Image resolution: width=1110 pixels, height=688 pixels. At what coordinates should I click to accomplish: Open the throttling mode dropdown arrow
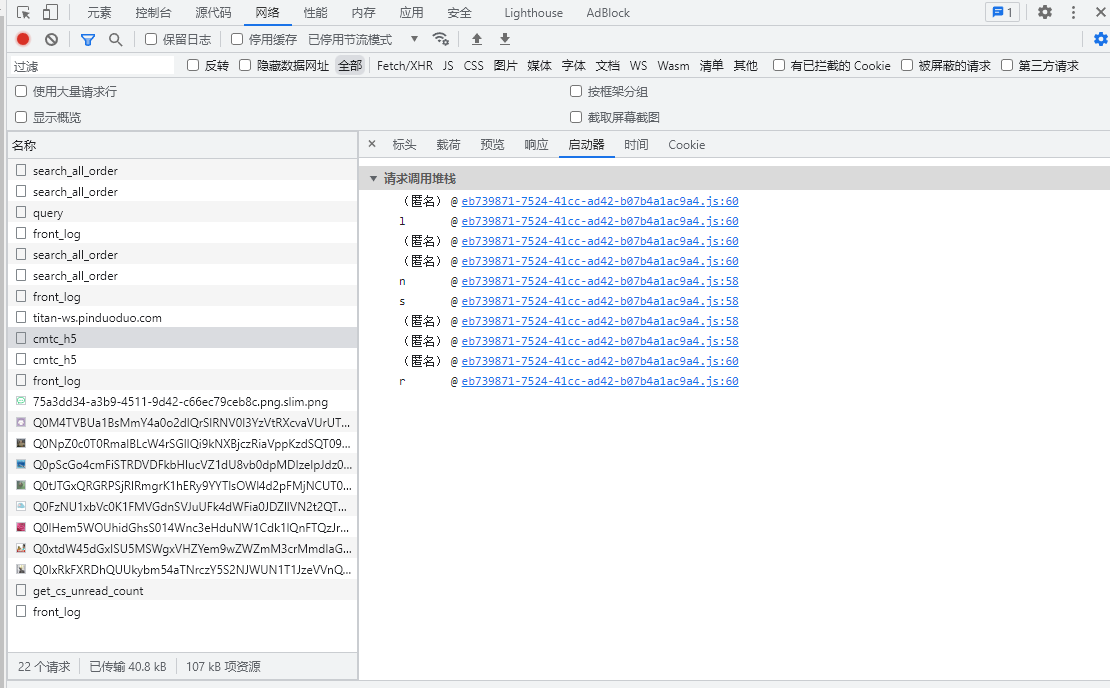tap(414, 39)
